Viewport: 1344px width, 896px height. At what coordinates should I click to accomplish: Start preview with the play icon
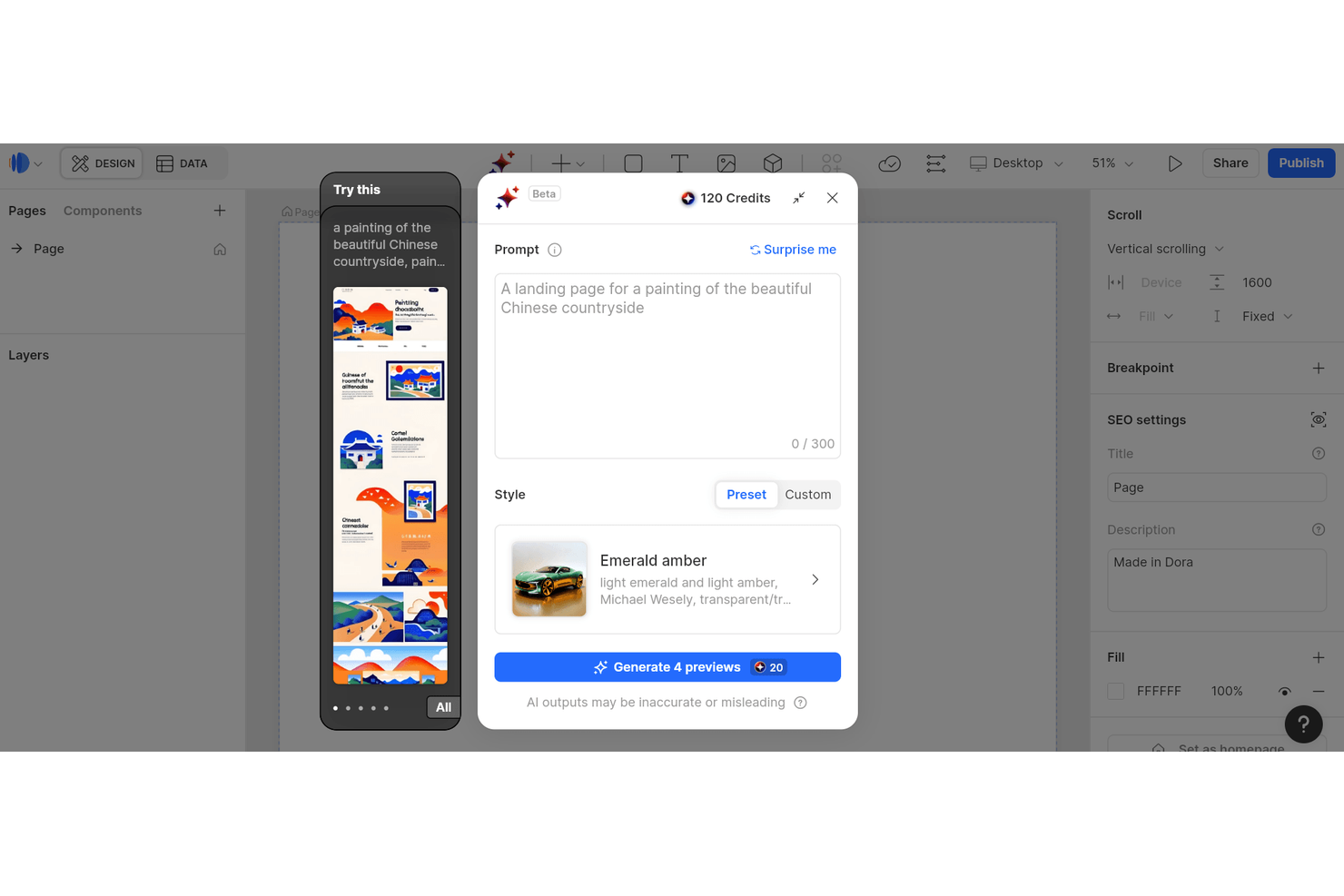1175,163
